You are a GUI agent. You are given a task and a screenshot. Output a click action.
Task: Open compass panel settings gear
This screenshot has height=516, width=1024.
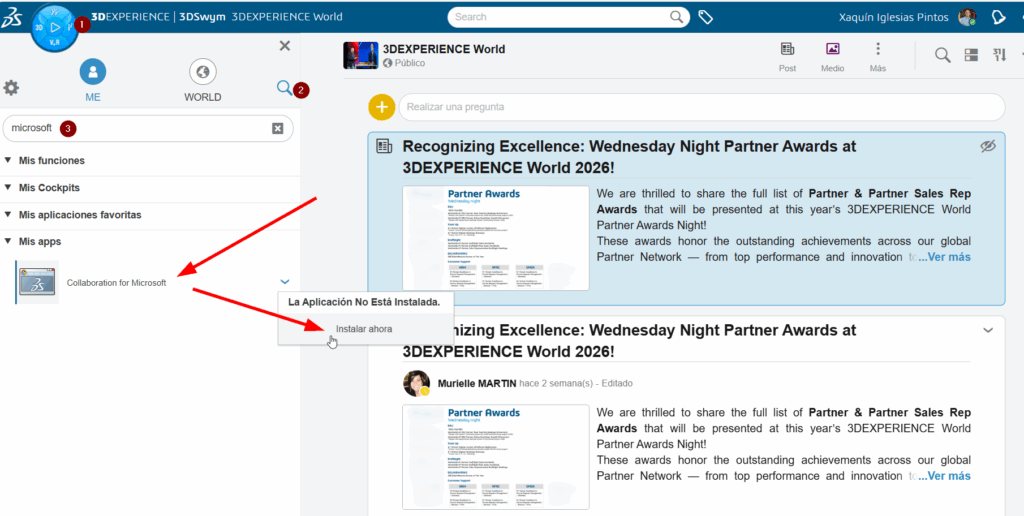tap(11, 88)
